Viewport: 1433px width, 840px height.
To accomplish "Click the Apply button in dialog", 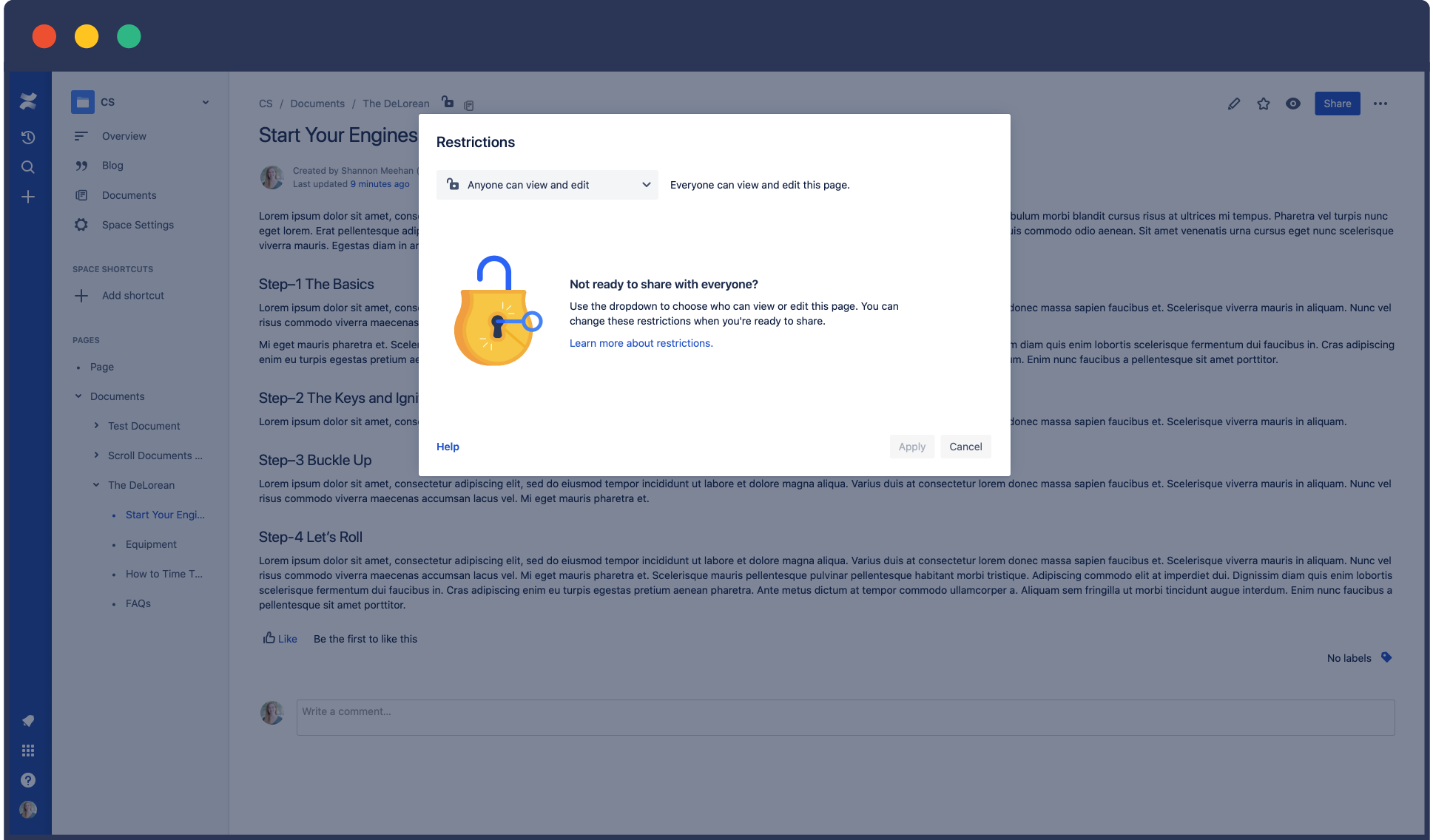I will click(912, 447).
